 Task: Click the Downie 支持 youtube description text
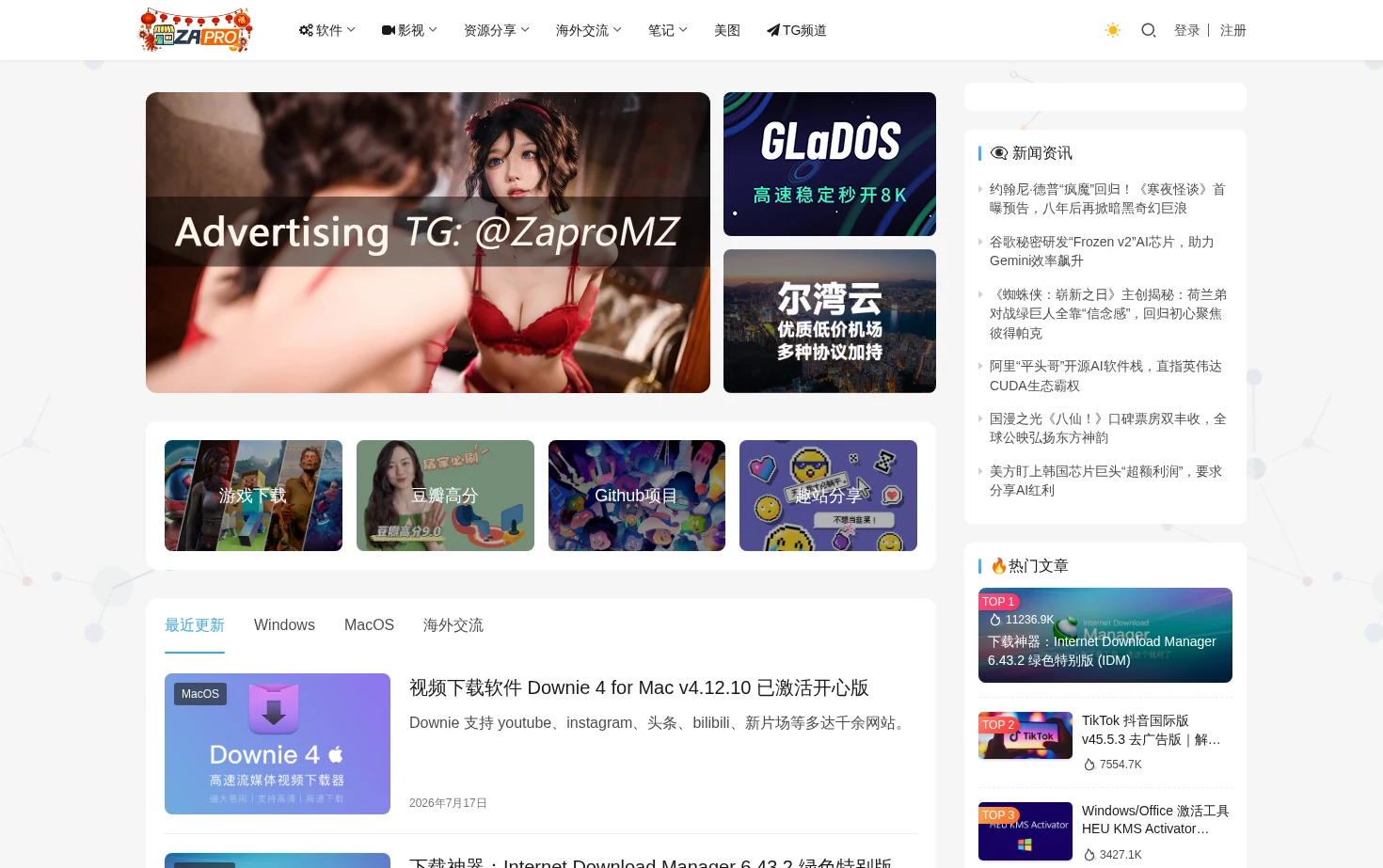(x=660, y=723)
